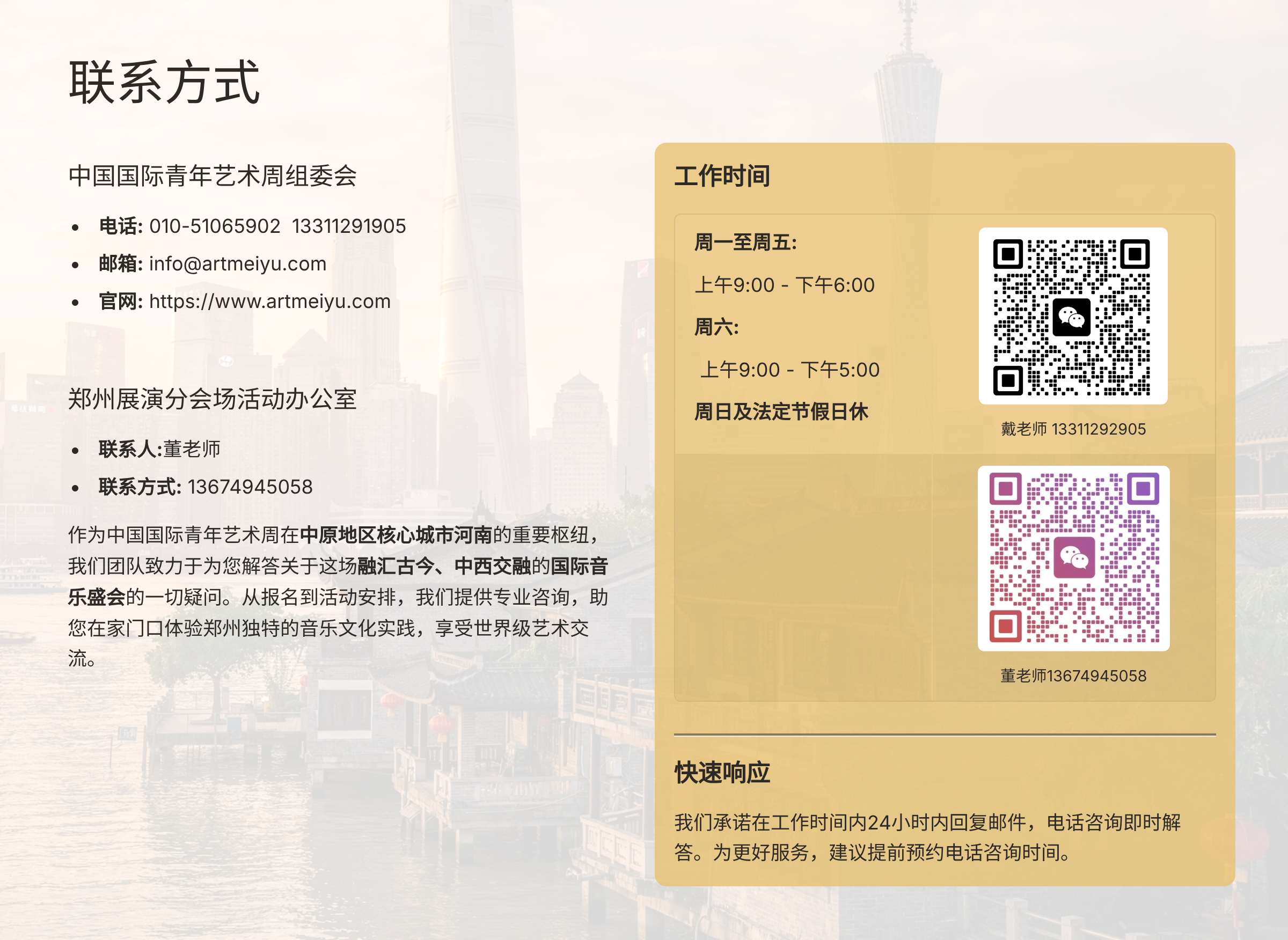Click the 周一至周五 label
Image resolution: width=1288 pixels, height=940 pixels.
point(745,243)
